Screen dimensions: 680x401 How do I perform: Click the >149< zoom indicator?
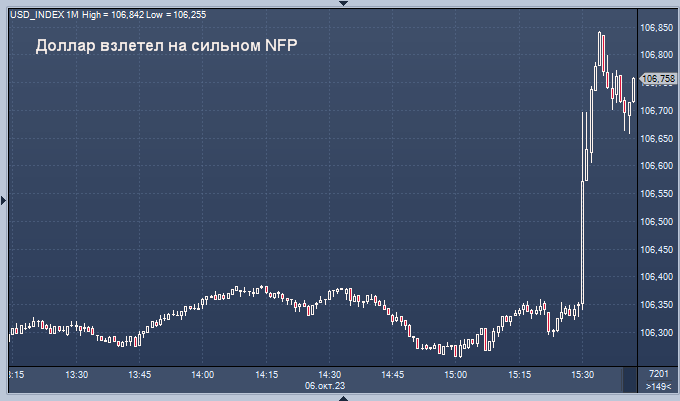(x=658, y=385)
